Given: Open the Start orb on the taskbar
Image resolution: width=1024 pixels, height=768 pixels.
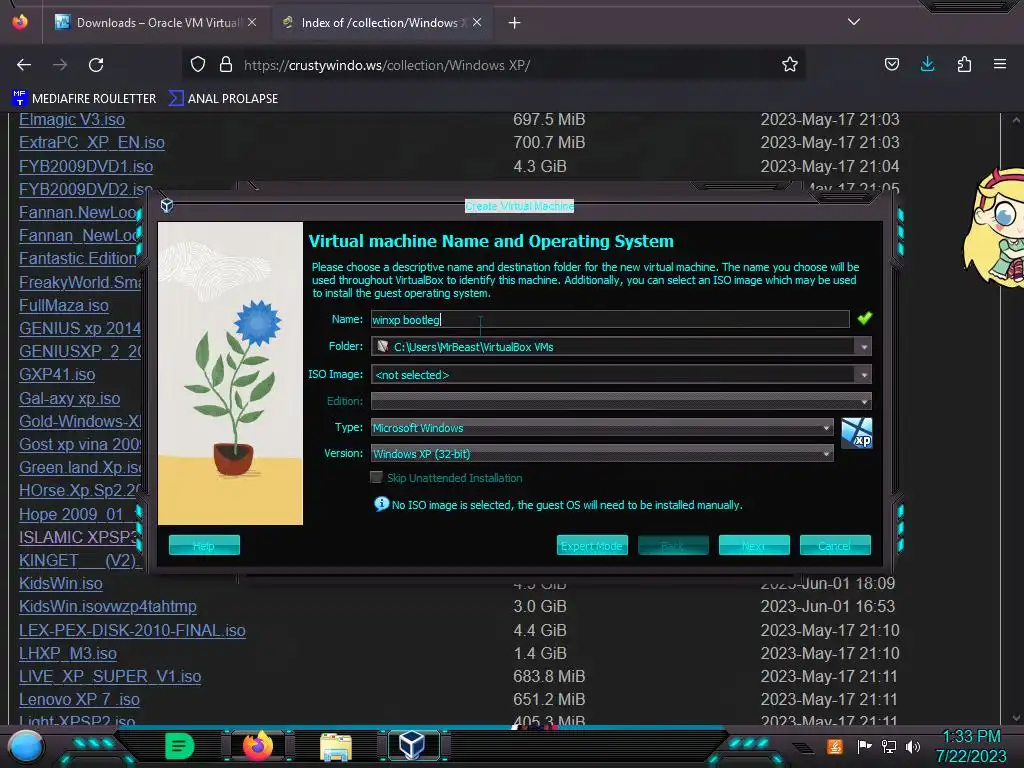Looking at the screenshot, I should click(26, 747).
